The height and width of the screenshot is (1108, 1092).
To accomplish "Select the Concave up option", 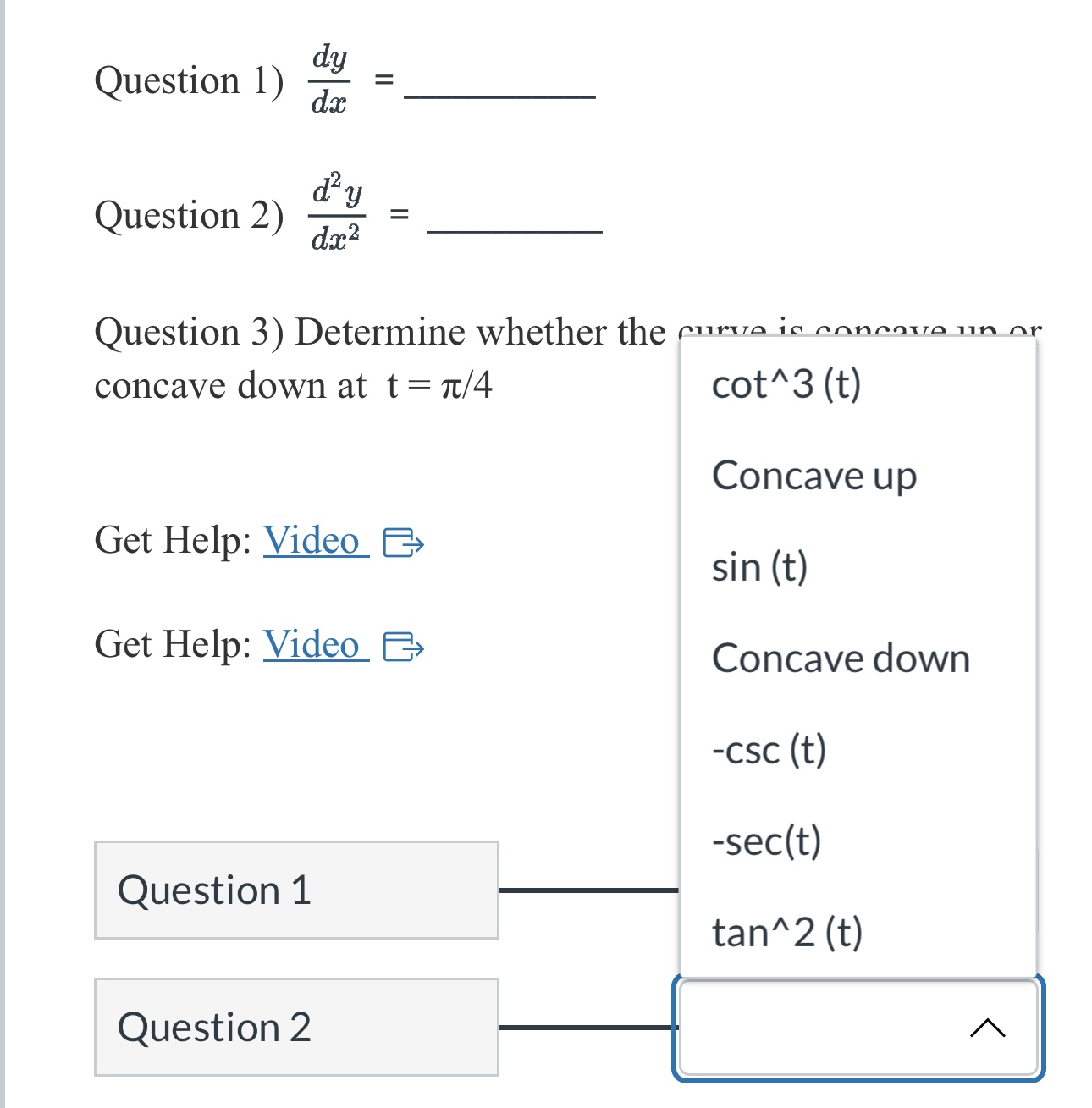I will [813, 477].
